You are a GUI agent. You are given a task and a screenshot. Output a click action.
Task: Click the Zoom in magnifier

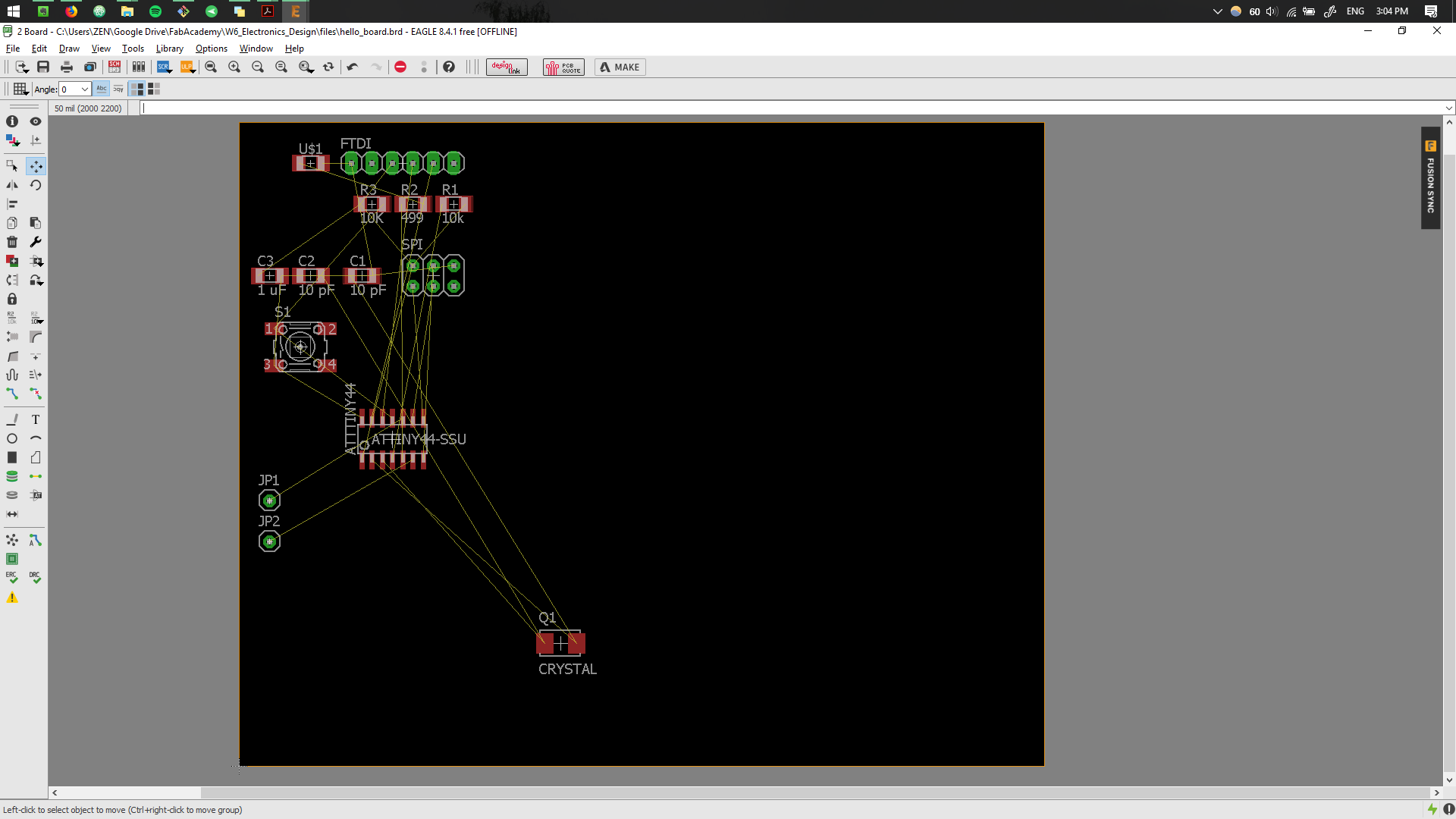234,67
